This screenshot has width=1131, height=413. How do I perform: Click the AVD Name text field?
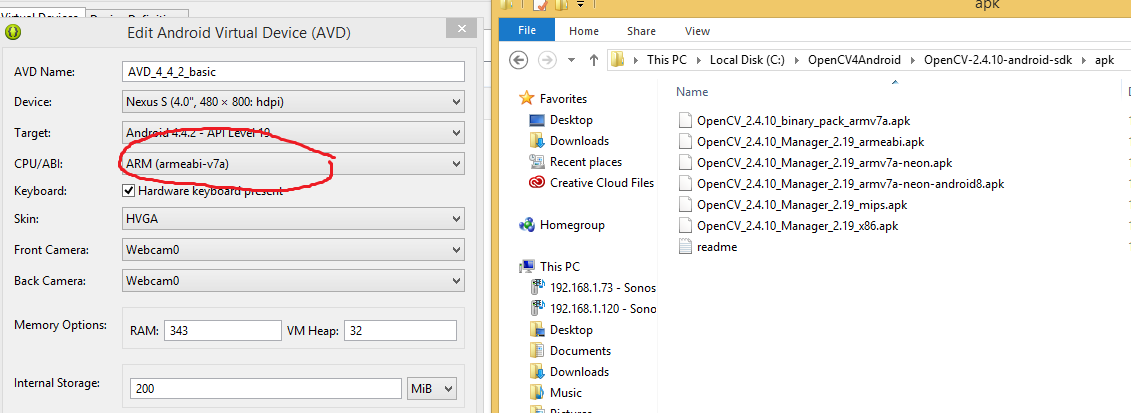(293, 72)
